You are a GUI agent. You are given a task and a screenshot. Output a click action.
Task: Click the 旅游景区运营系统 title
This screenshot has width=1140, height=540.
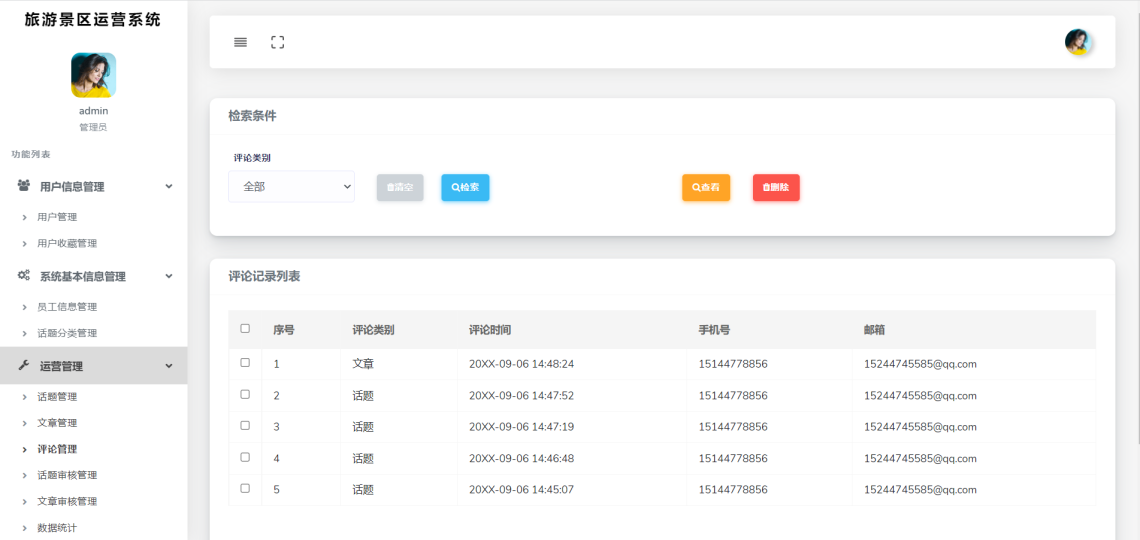[x=93, y=20]
